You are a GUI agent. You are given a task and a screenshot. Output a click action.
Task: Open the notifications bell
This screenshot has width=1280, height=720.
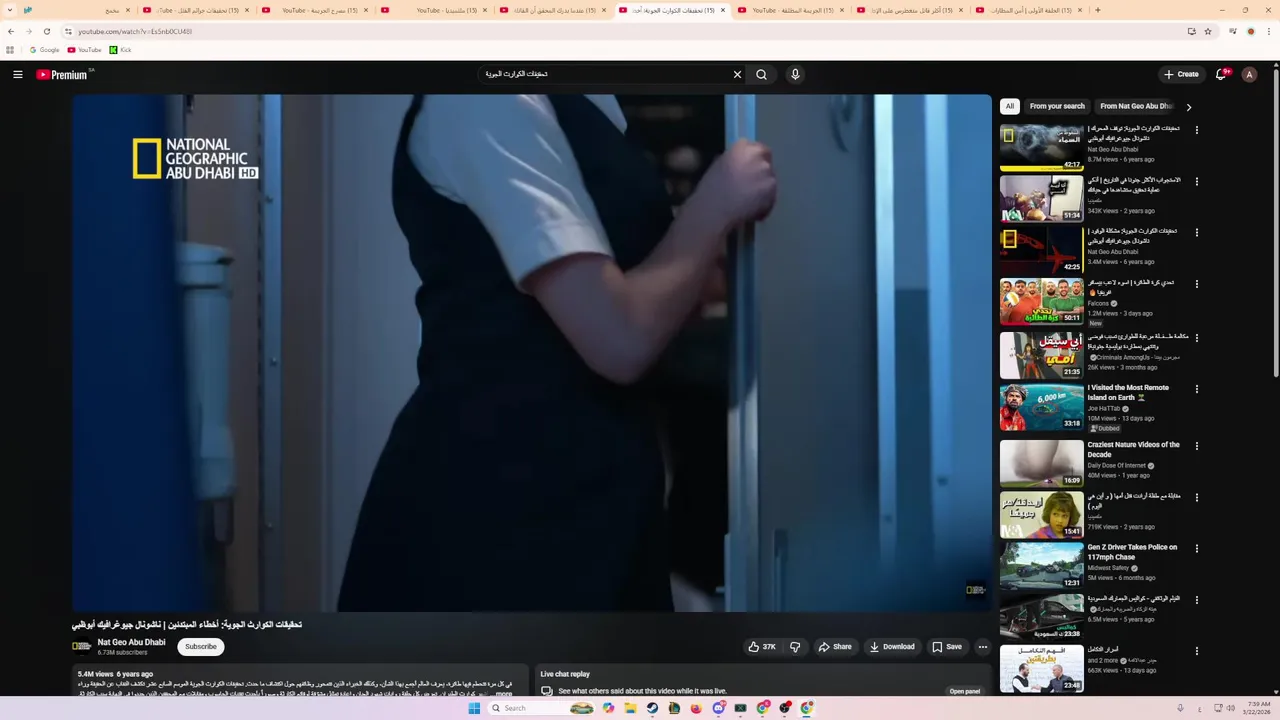pos(1221,74)
